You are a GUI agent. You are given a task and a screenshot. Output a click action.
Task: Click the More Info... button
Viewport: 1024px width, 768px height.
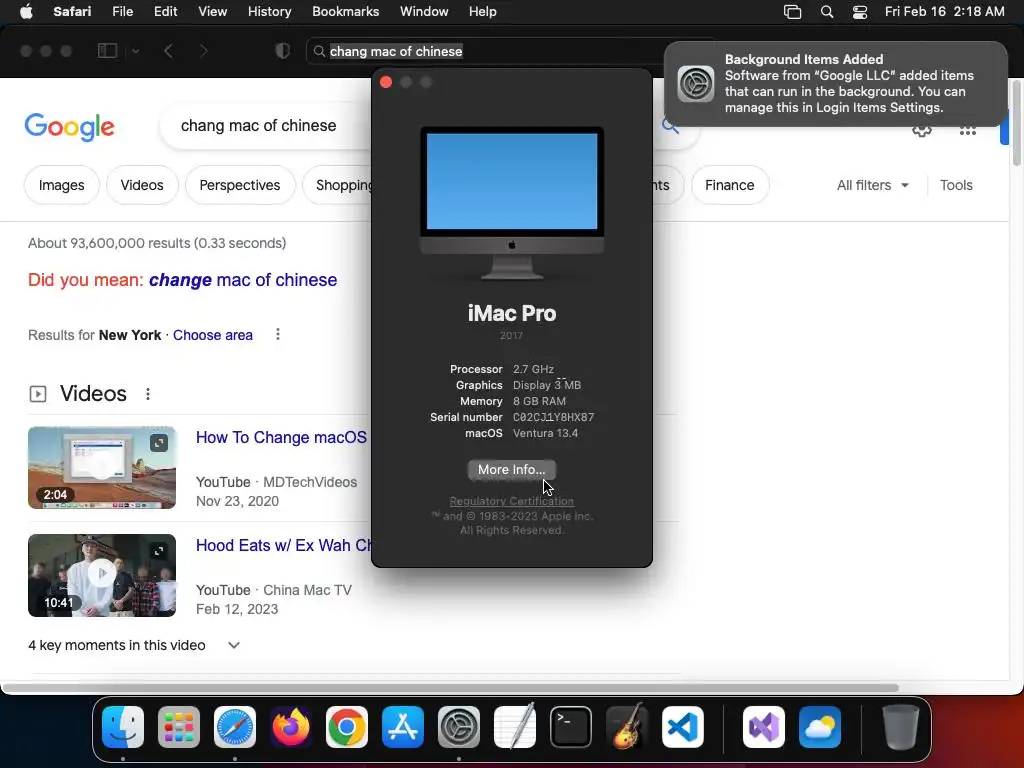[511, 470]
